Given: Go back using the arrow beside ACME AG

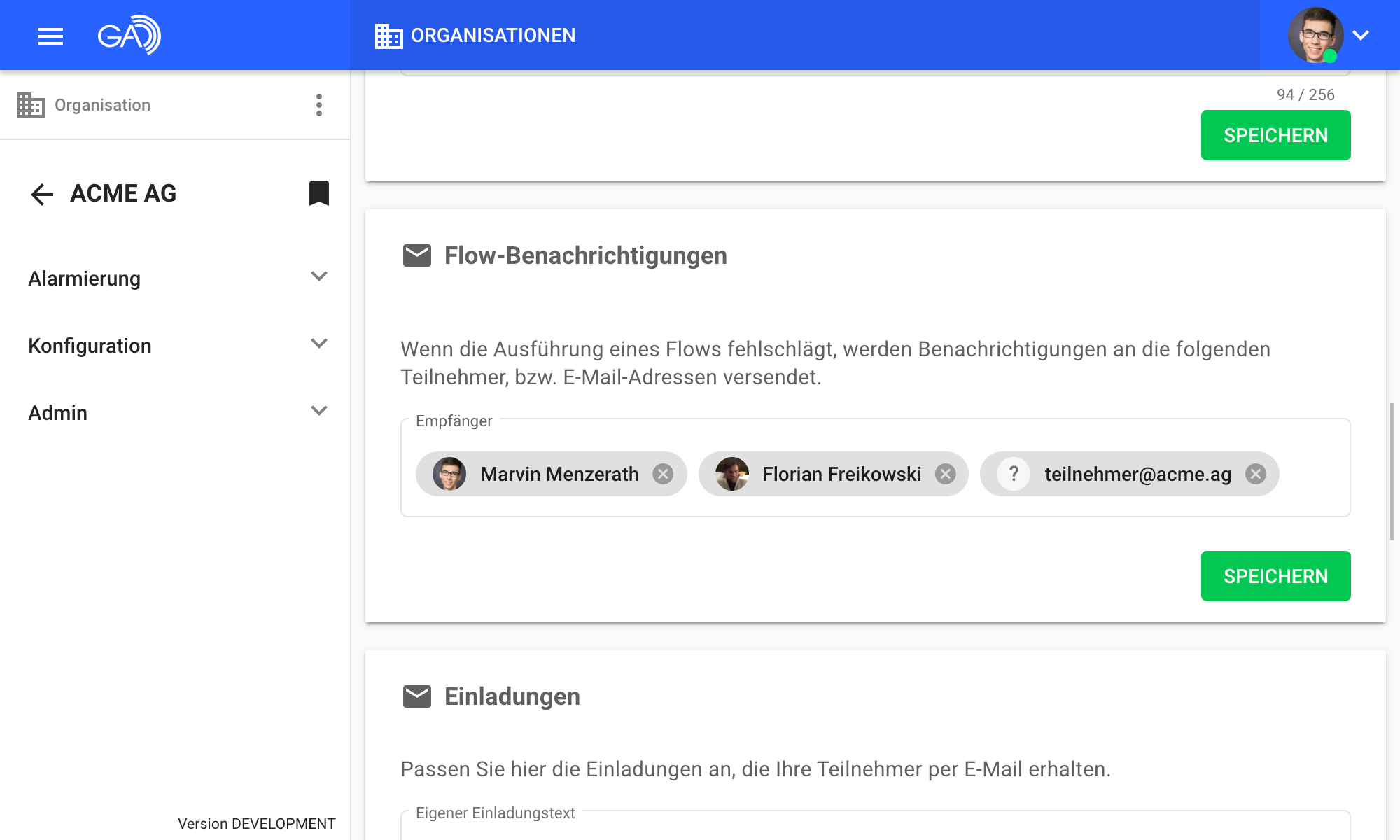Looking at the screenshot, I should coord(42,194).
